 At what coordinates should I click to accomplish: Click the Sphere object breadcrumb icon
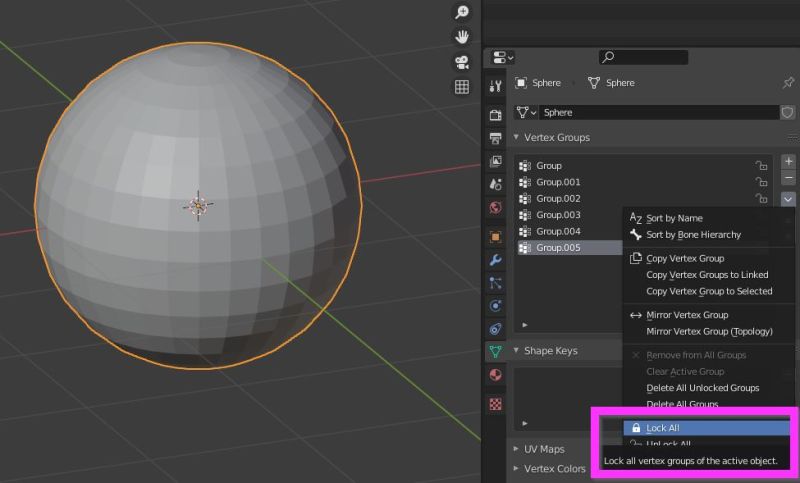(520, 83)
